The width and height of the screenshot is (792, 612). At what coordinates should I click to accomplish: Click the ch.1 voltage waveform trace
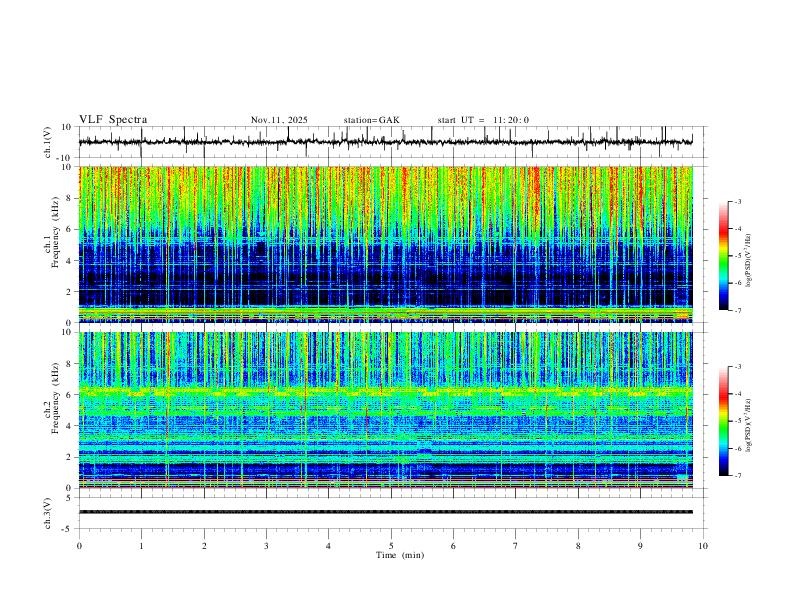[x=385, y=142]
